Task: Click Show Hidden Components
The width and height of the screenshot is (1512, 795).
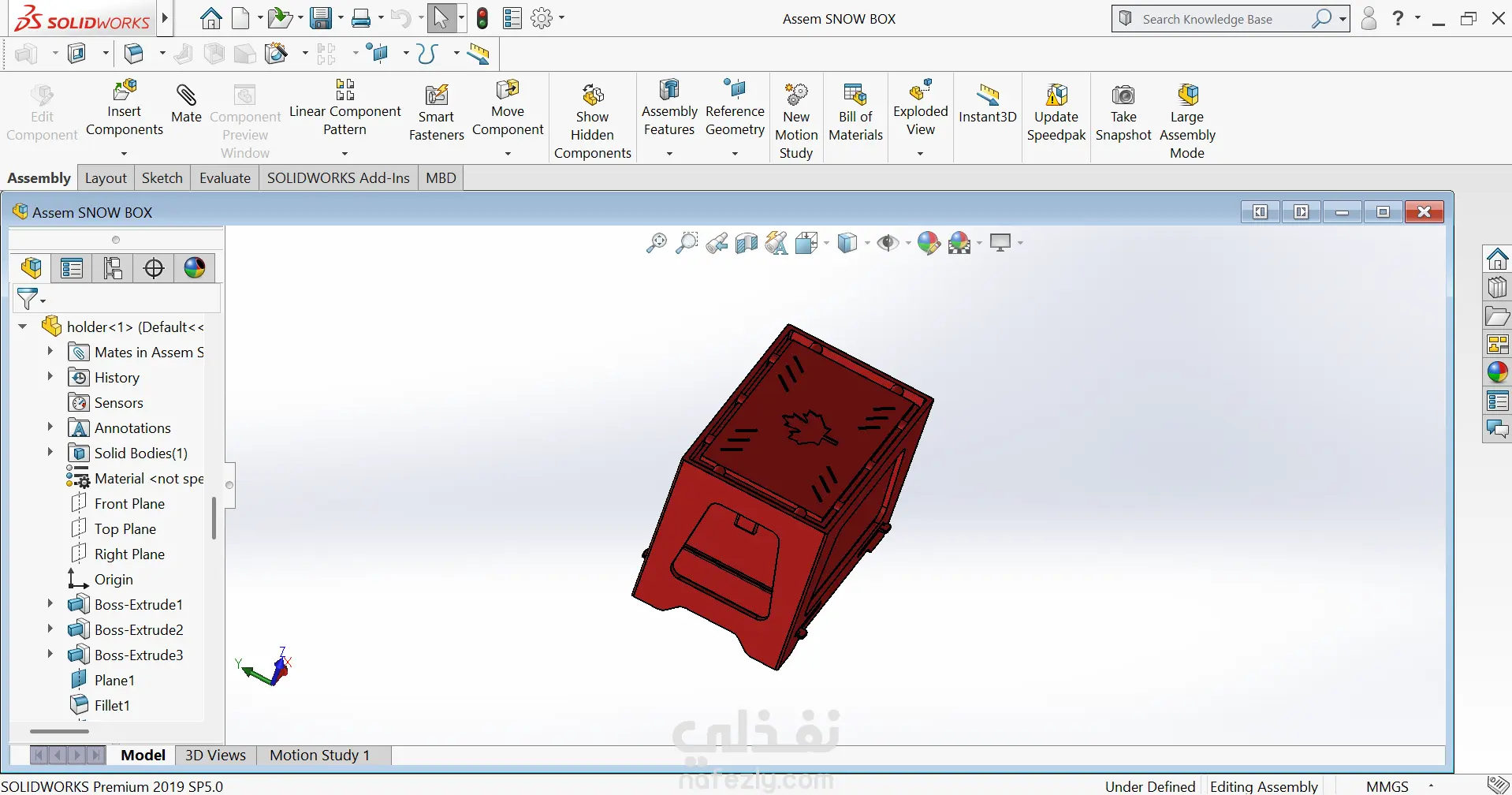Action: pyautogui.click(x=593, y=121)
